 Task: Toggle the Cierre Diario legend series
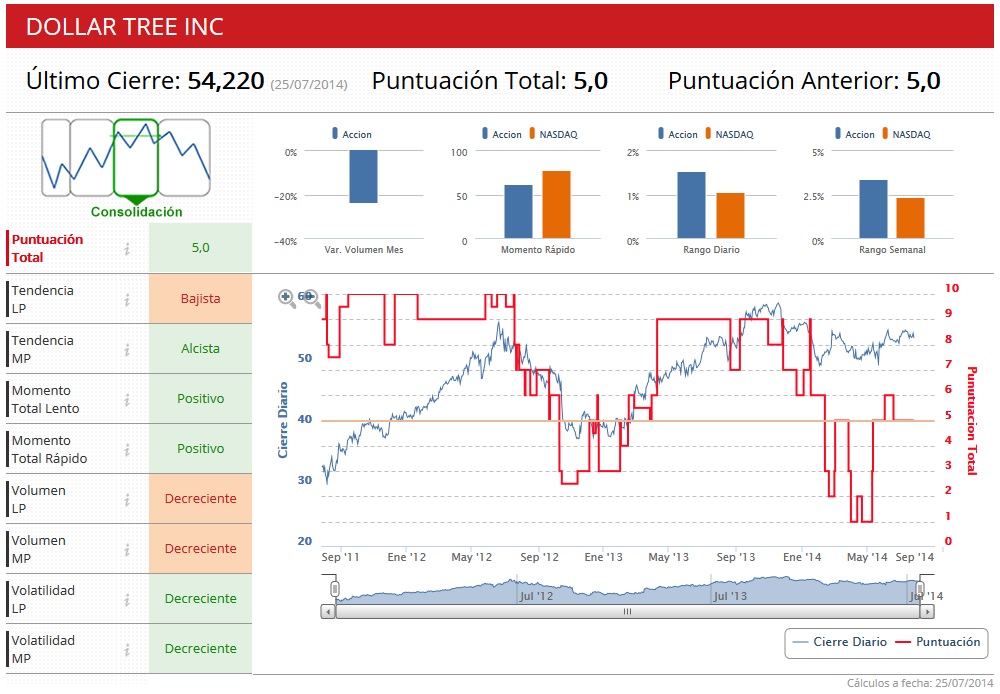839,642
